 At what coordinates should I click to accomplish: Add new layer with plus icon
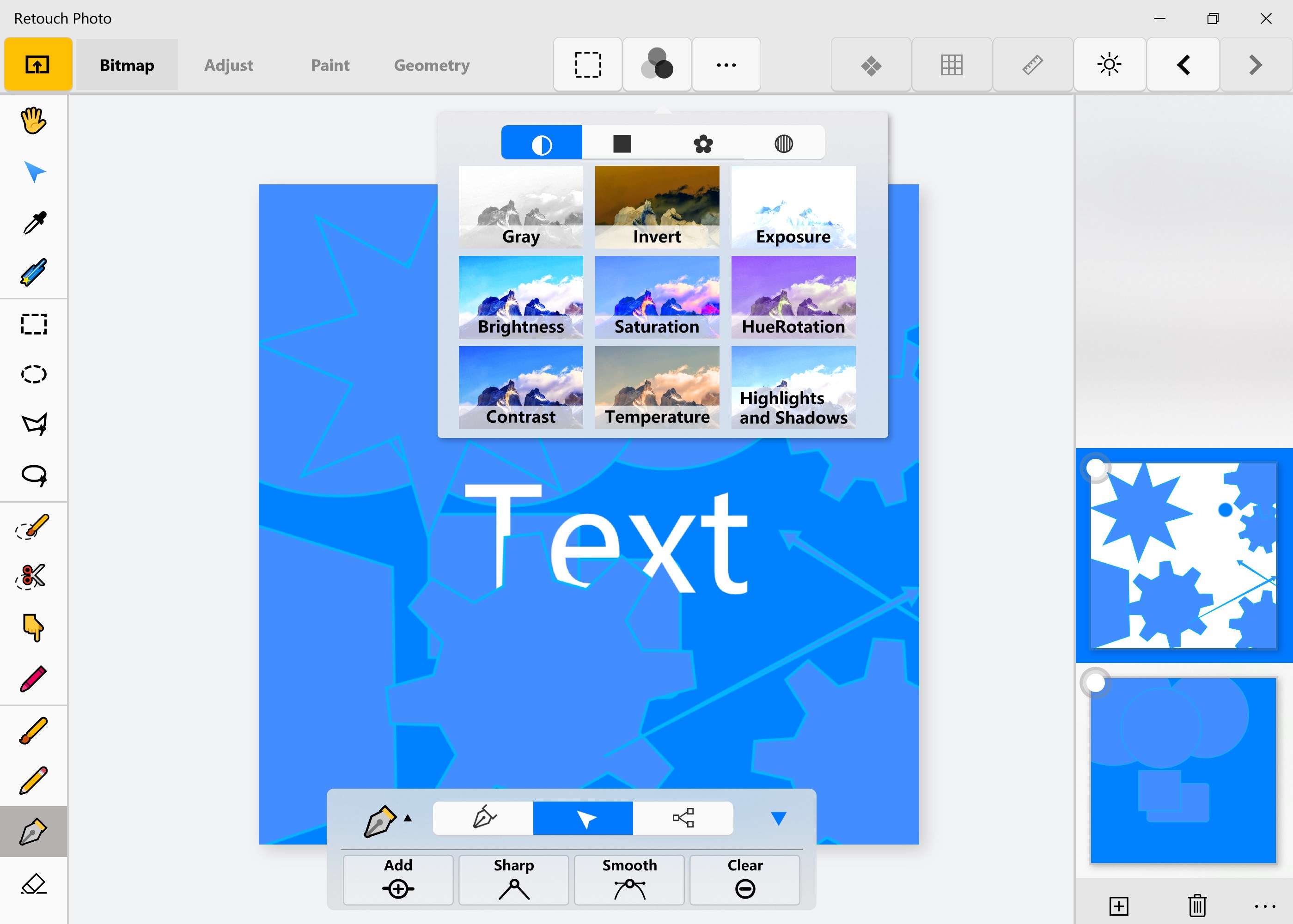click(1118, 905)
